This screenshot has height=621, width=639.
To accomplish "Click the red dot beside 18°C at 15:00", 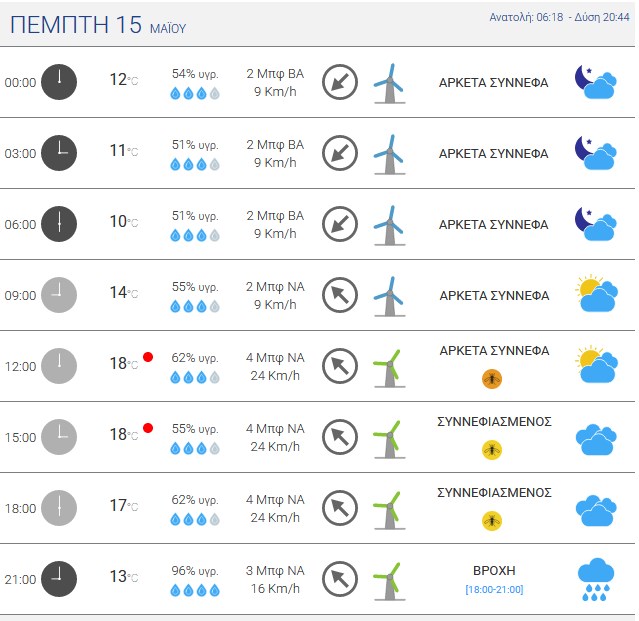I will (148, 428).
